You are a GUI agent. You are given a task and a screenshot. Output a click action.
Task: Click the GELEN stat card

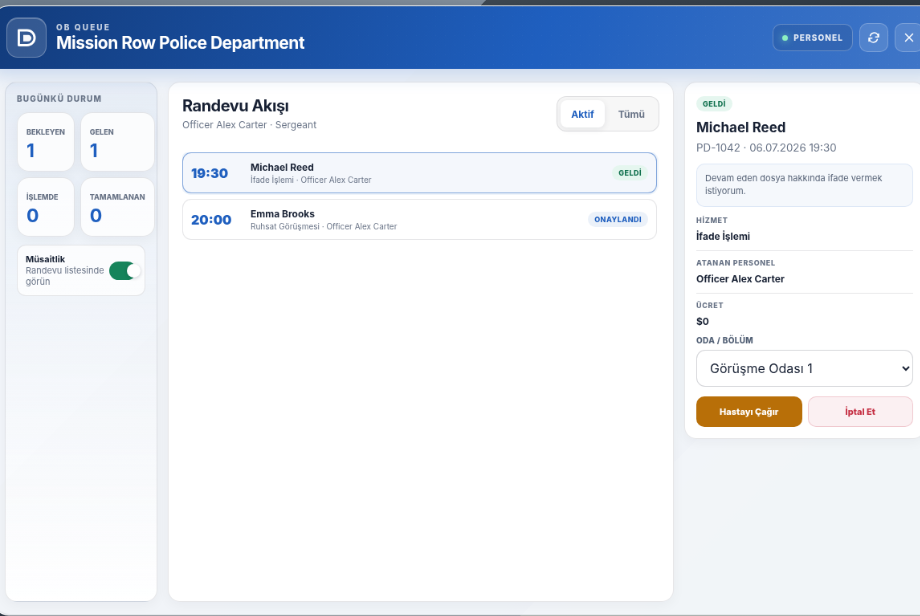click(x=117, y=142)
